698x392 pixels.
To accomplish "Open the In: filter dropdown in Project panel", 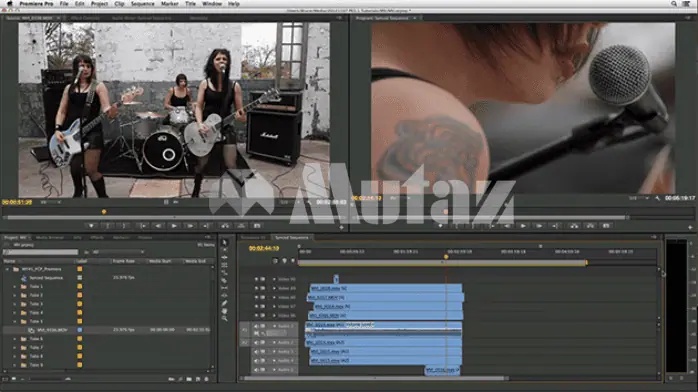I will tap(119, 252).
